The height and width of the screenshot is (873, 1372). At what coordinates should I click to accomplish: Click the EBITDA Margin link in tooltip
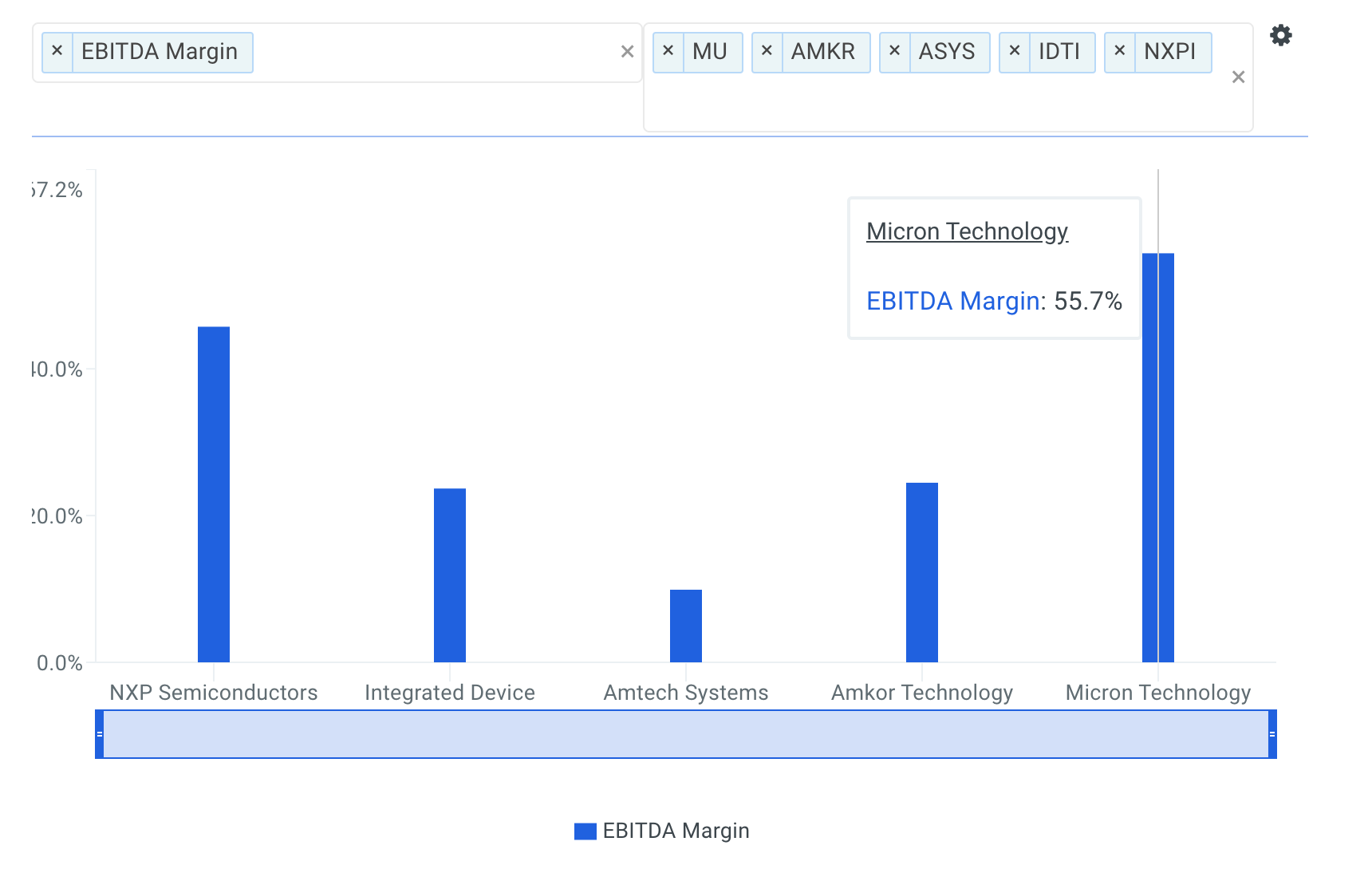953,302
